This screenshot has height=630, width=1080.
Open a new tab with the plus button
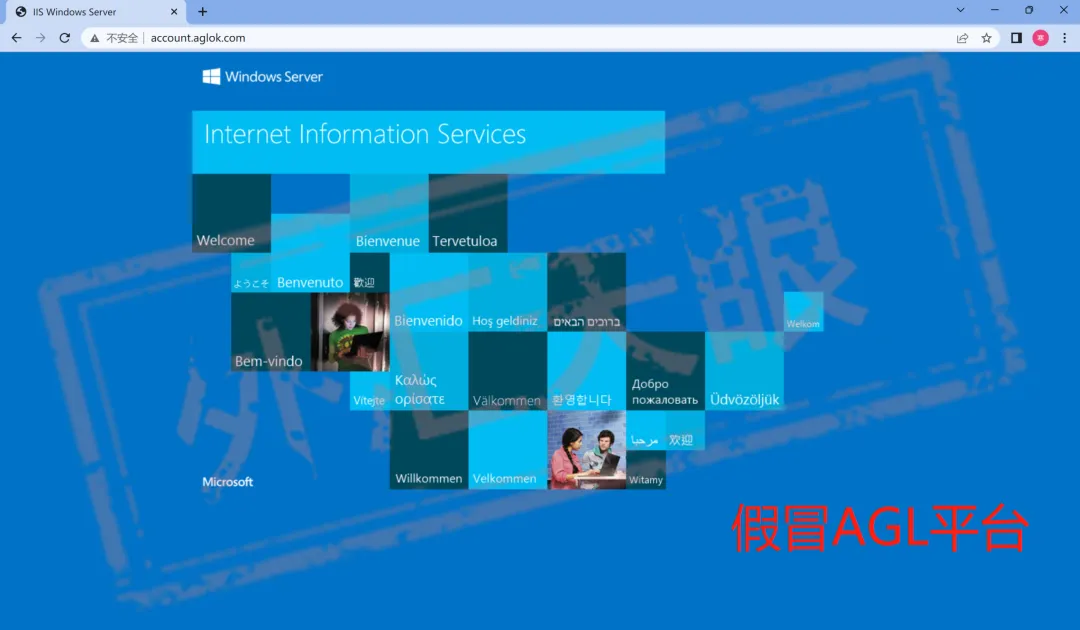click(x=202, y=12)
